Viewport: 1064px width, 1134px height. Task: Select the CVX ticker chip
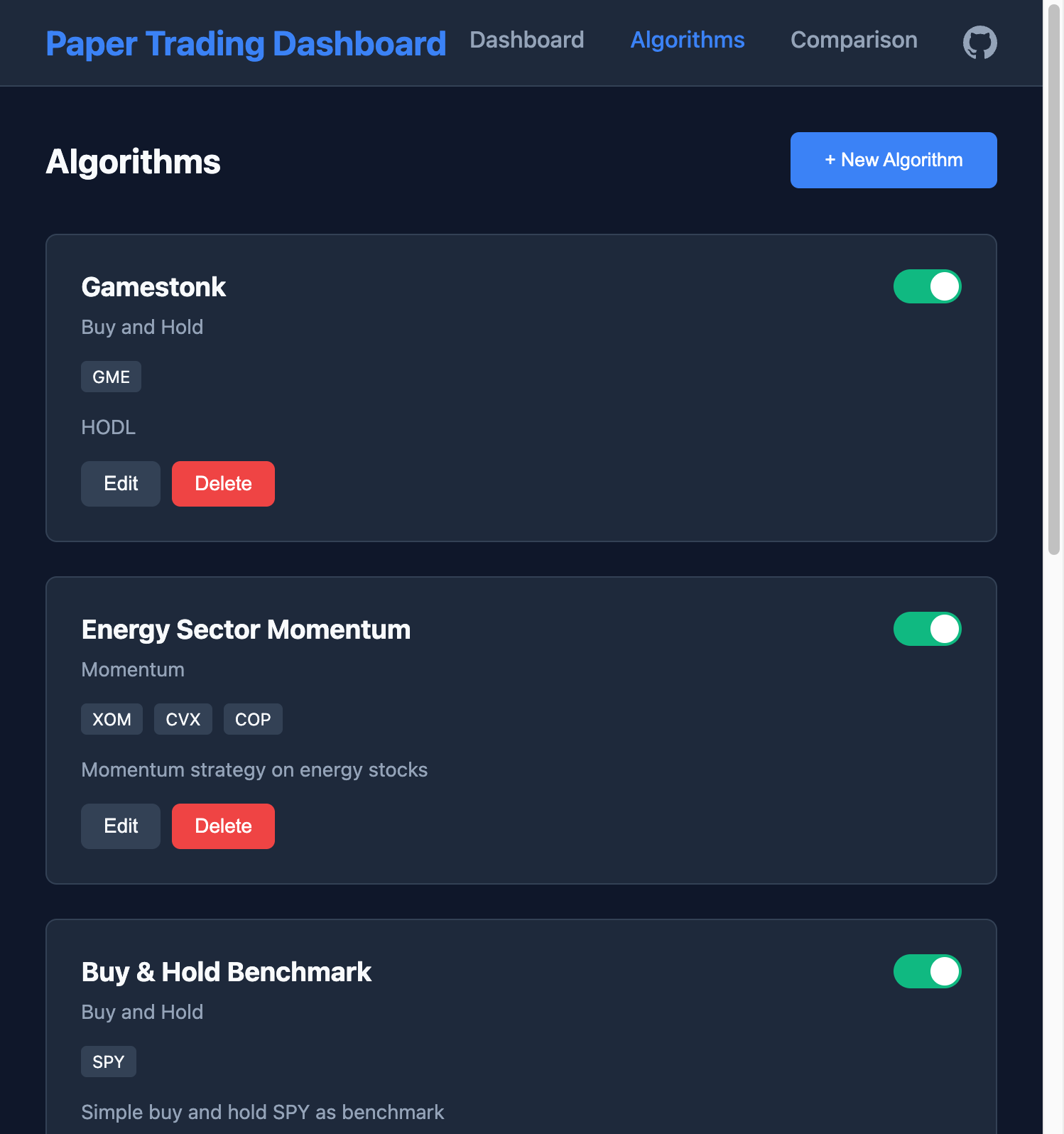pyautogui.click(x=183, y=718)
